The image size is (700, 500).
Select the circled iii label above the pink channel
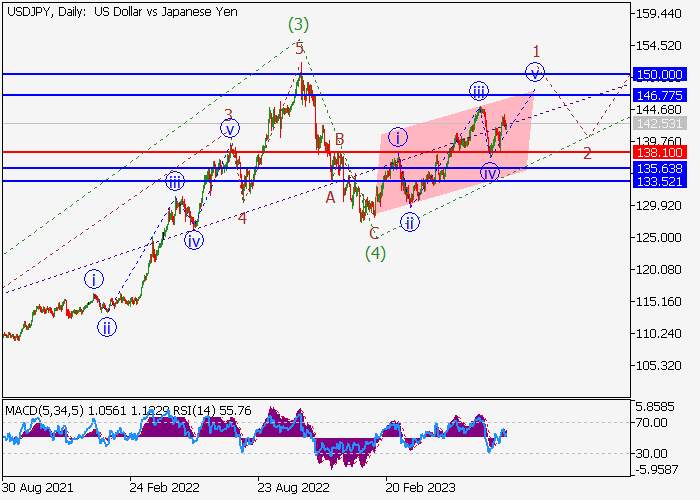coord(479,91)
